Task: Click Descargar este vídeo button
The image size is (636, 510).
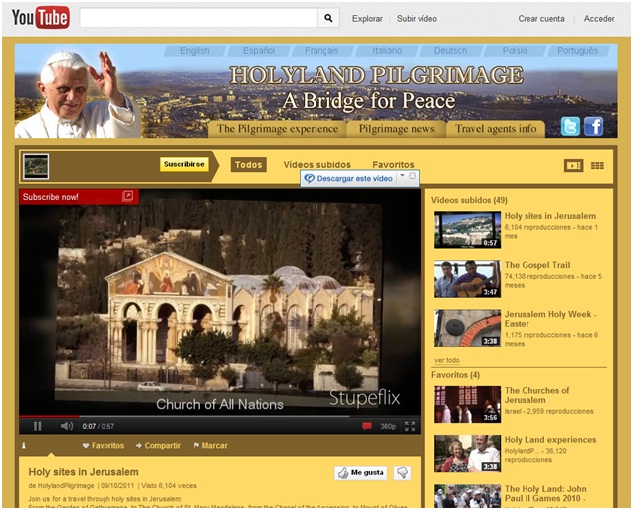Action: pos(349,179)
